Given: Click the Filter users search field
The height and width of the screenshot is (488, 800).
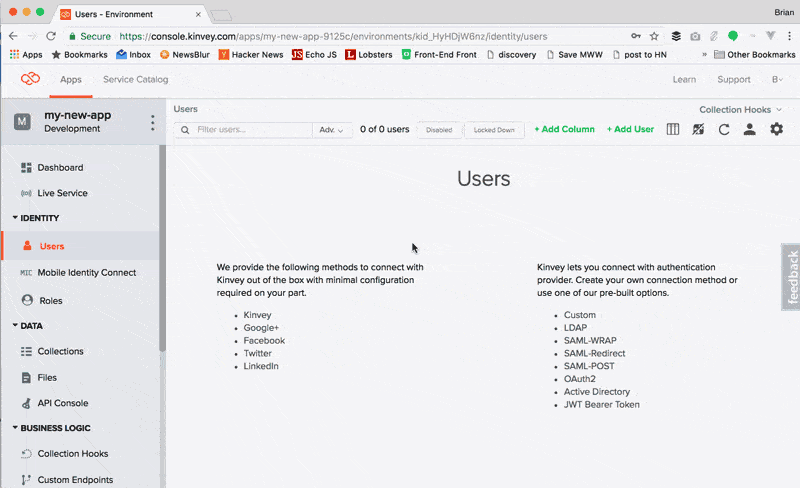Looking at the screenshot, I should click(x=250, y=130).
